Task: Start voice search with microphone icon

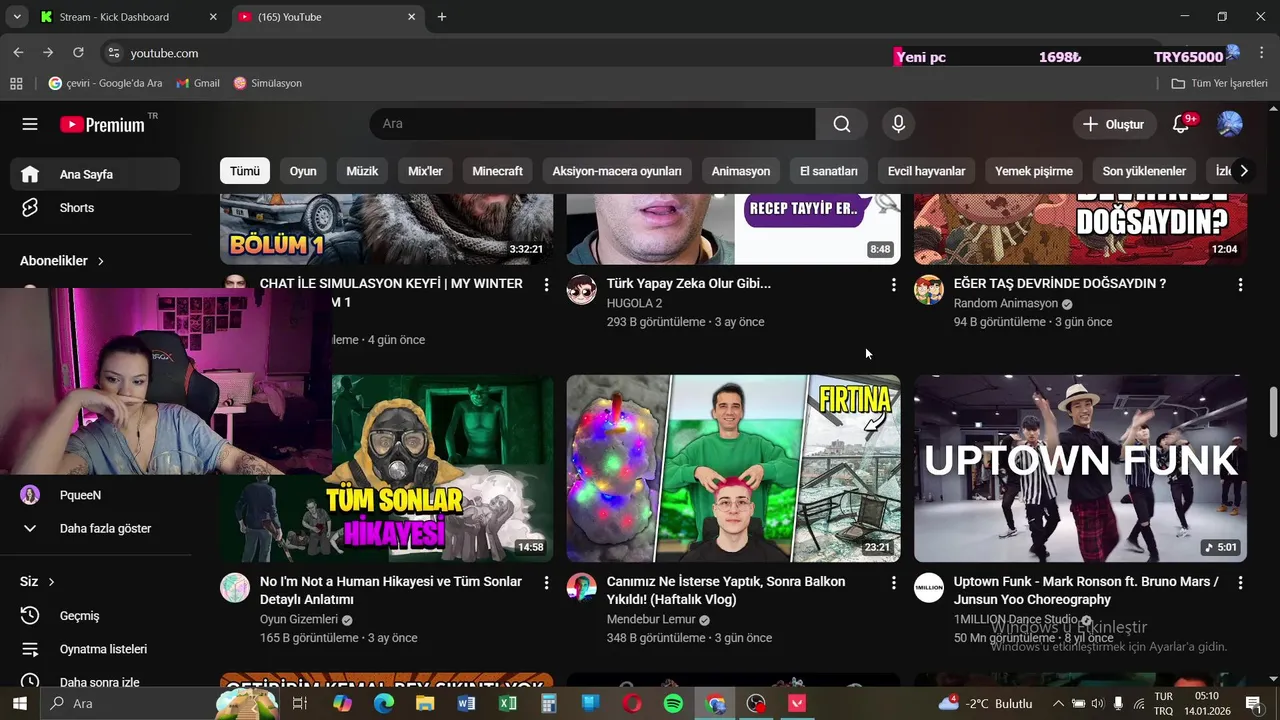Action: 898,124
